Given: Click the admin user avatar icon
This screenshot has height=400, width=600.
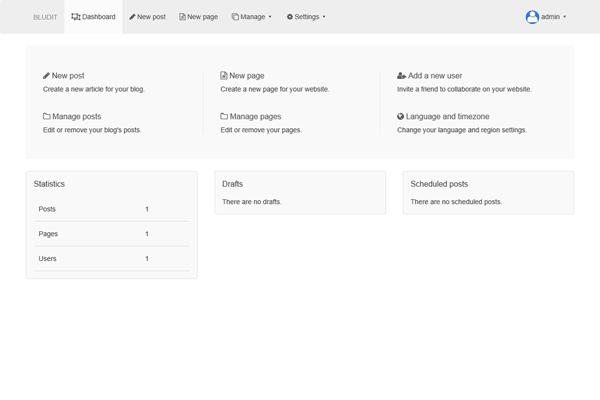Looking at the screenshot, I should pos(532,17).
